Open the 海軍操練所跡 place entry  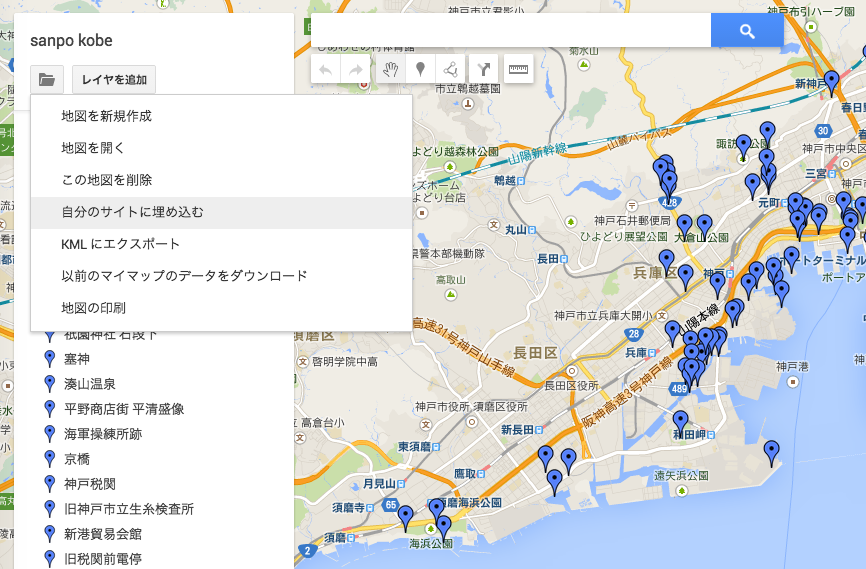tap(103, 434)
